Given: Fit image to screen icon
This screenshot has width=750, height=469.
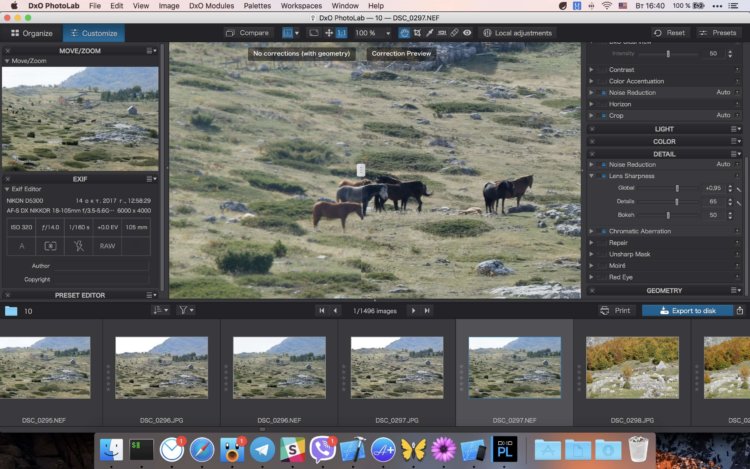Looking at the screenshot, I should pos(314,33).
